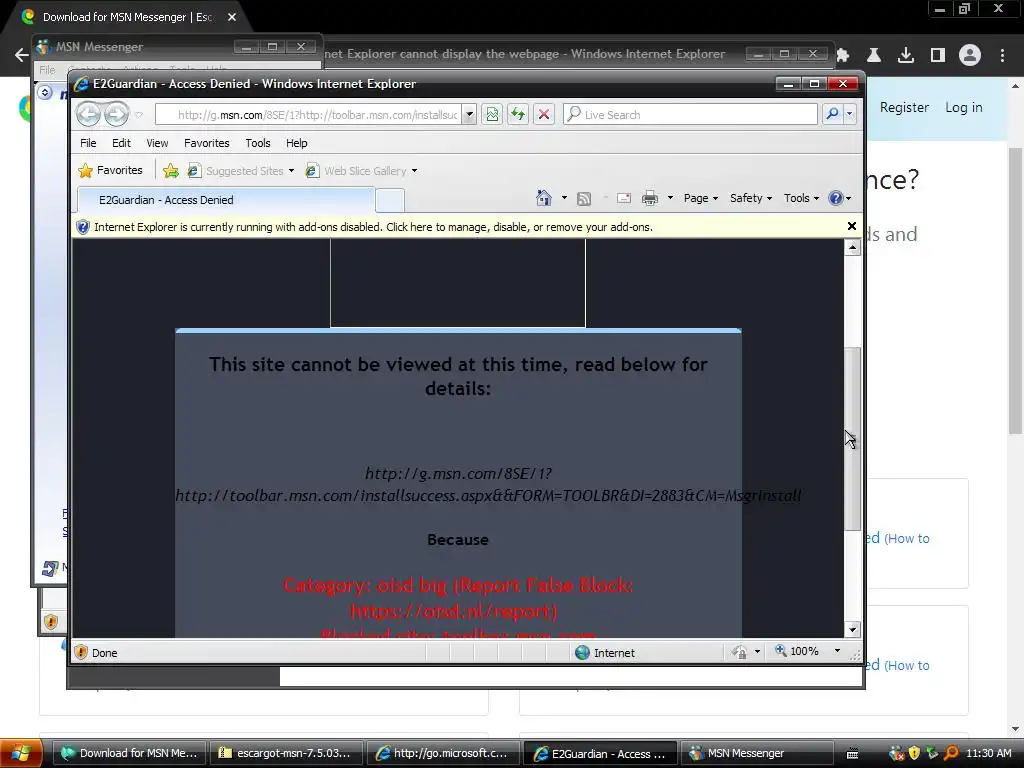The image size is (1024, 768).
Task: Click the information bar shield icon
Action: click(x=83, y=227)
